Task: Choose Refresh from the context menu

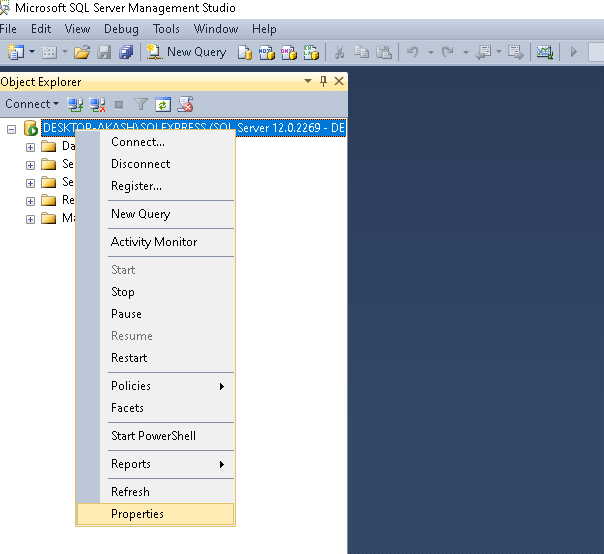Action: 155,492
